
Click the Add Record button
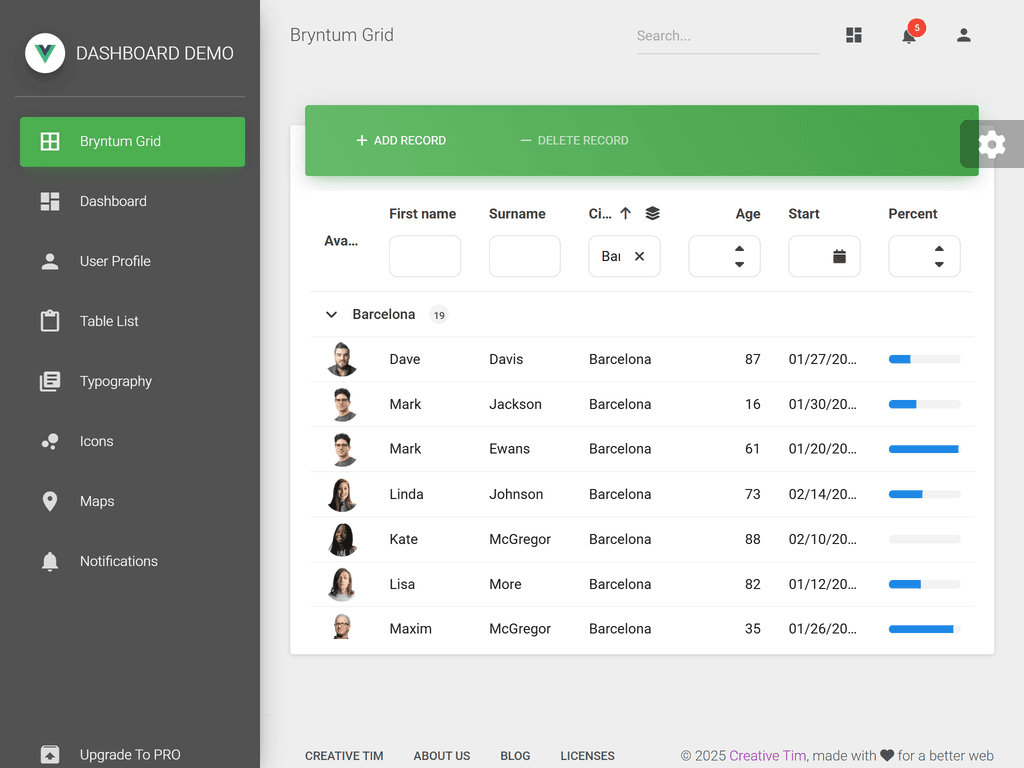point(401,141)
